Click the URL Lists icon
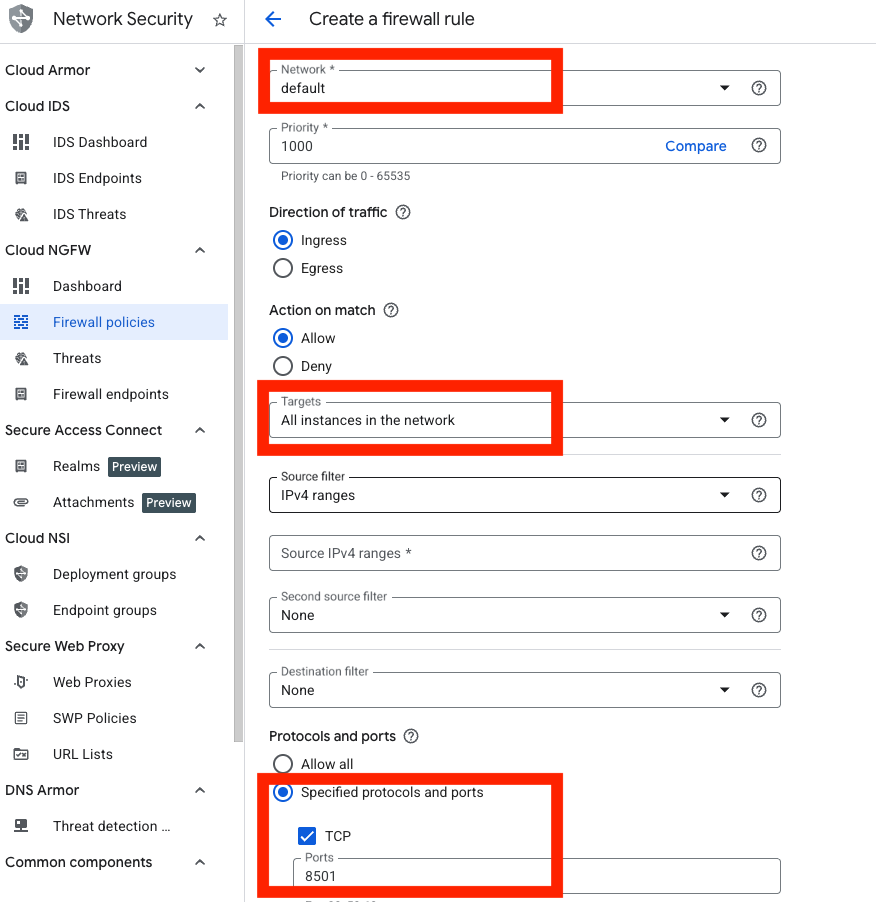This screenshot has height=902, width=876. (21, 754)
